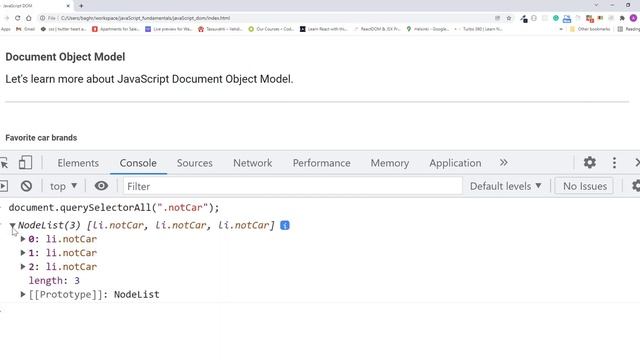Image resolution: width=640 pixels, height=360 pixels.
Task: Click the forward navigation arrow
Action: pyautogui.click(x=6, y=18)
